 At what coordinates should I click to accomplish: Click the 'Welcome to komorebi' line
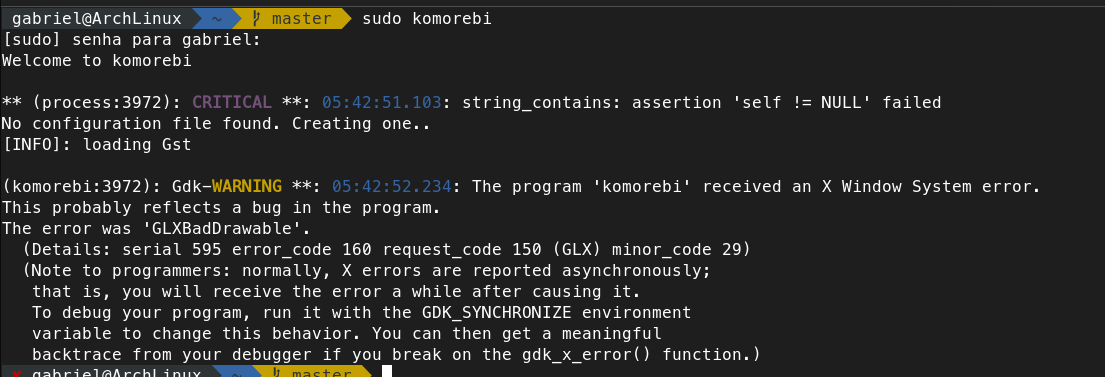pyautogui.click(x=97, y=61)
